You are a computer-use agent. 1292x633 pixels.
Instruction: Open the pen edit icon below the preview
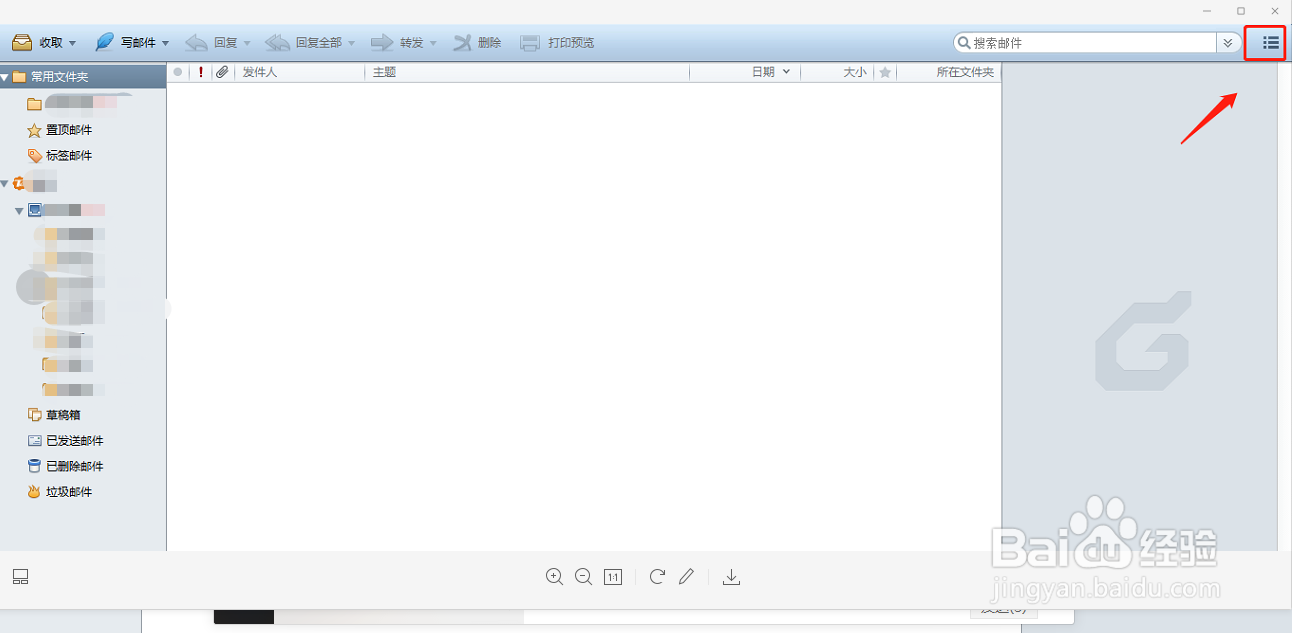point(687,577)
